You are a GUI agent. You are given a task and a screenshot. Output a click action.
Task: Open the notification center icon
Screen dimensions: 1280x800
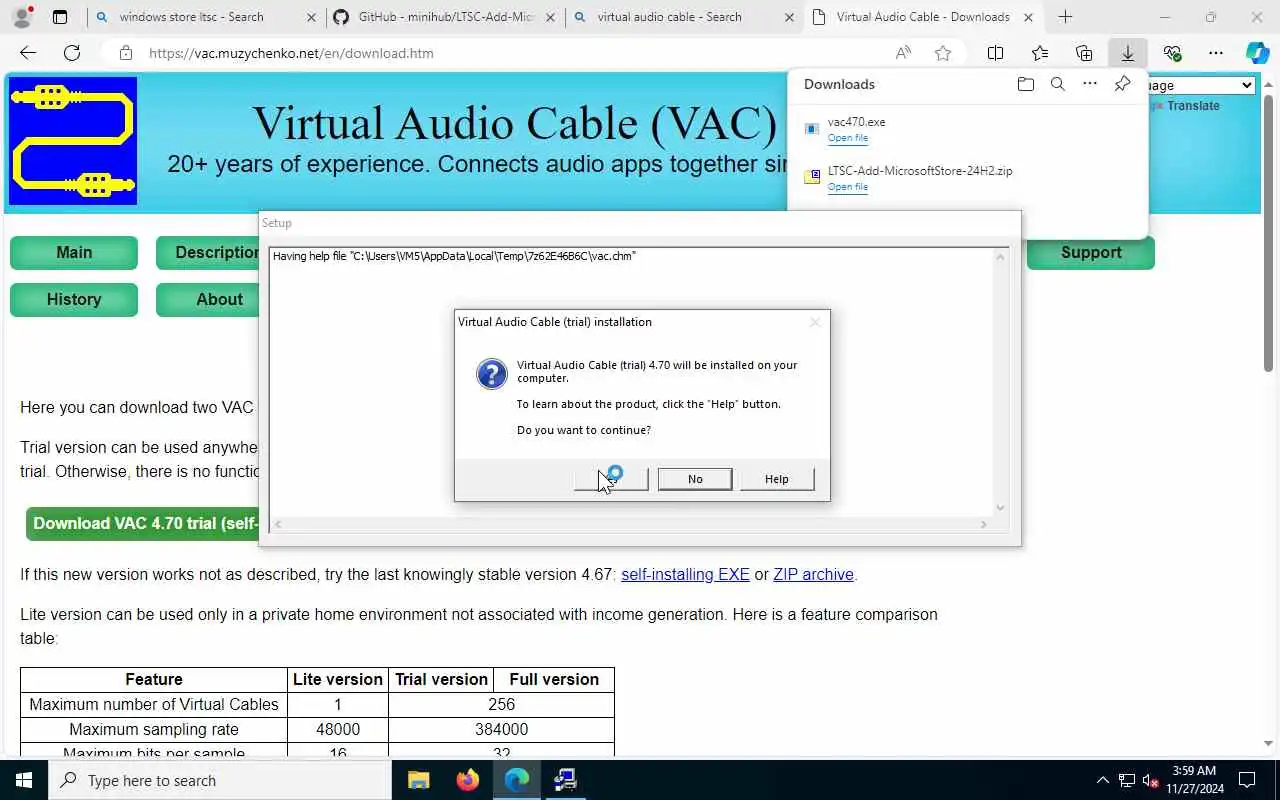tap(1247, 780)
